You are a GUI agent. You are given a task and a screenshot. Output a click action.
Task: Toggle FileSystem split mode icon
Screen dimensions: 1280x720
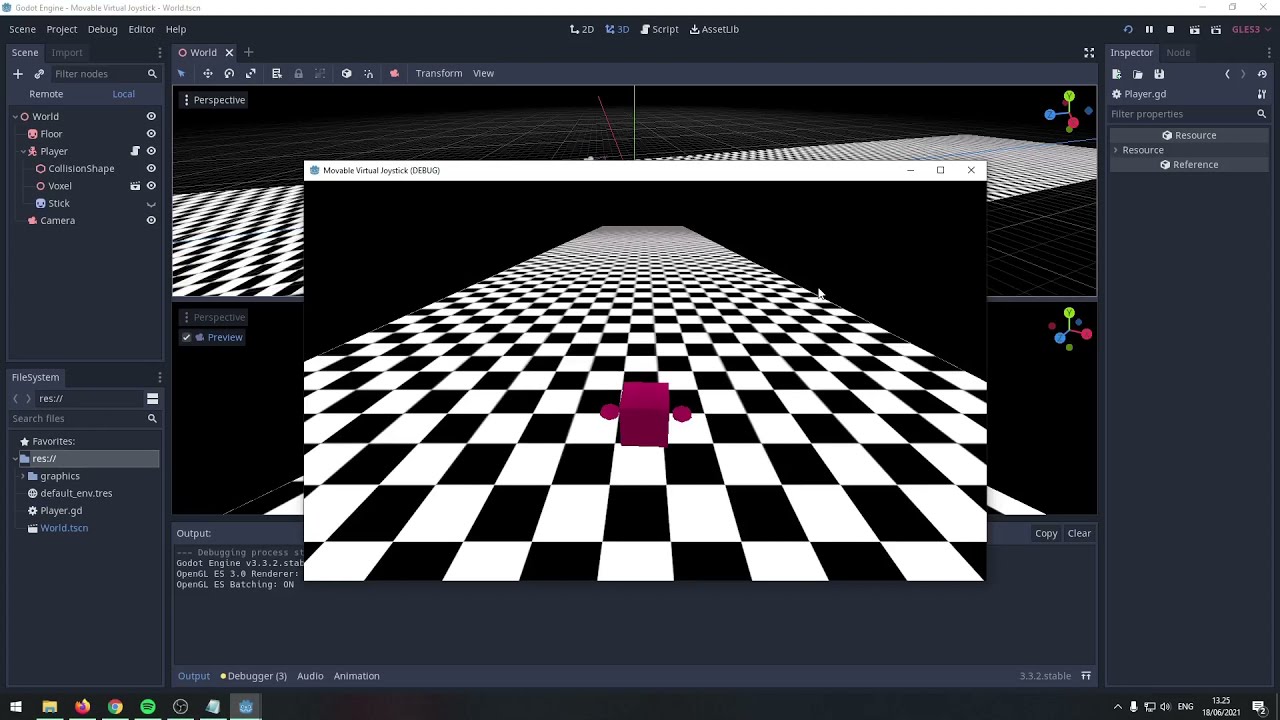[152, 398]
